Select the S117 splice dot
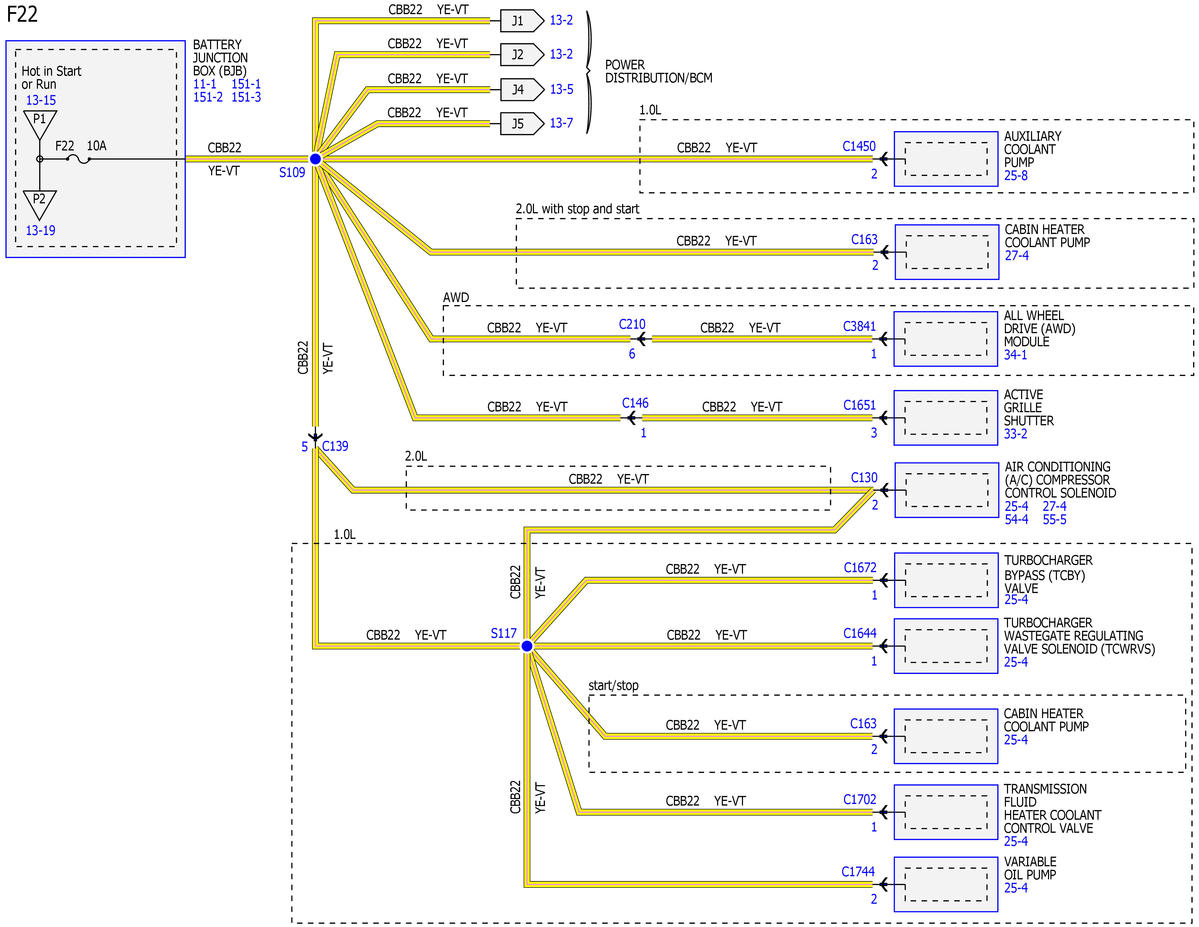 [x=527, y=646]
